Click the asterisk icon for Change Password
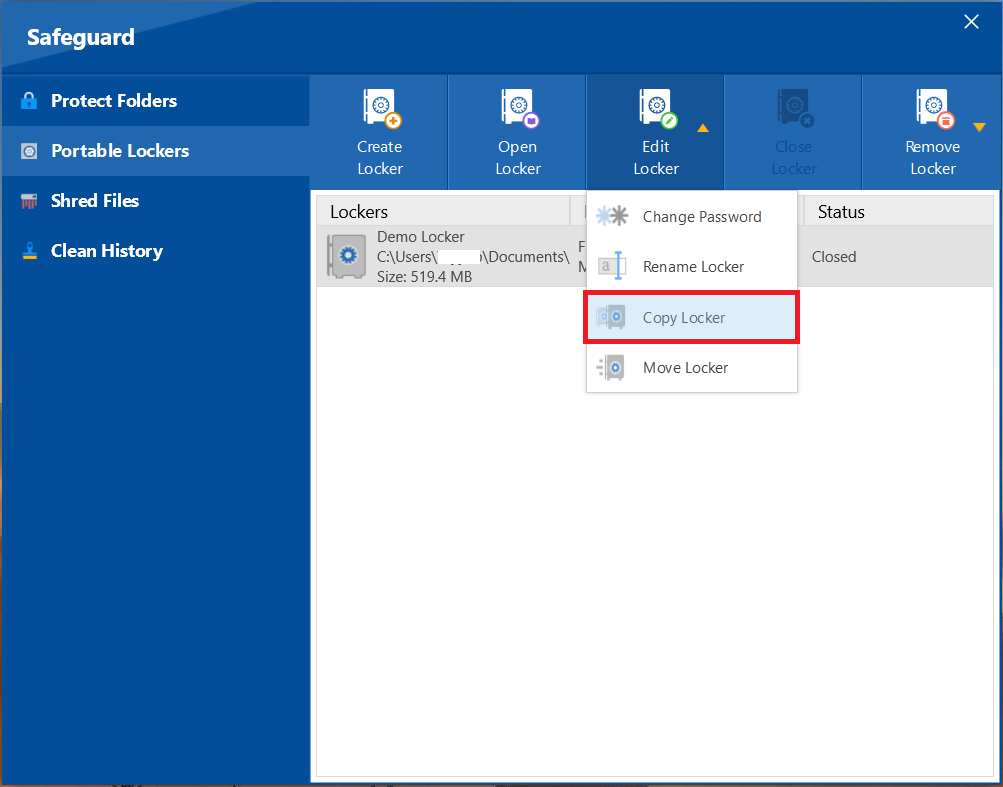This screenshot has width=1003, height=787. coord(612,216)
